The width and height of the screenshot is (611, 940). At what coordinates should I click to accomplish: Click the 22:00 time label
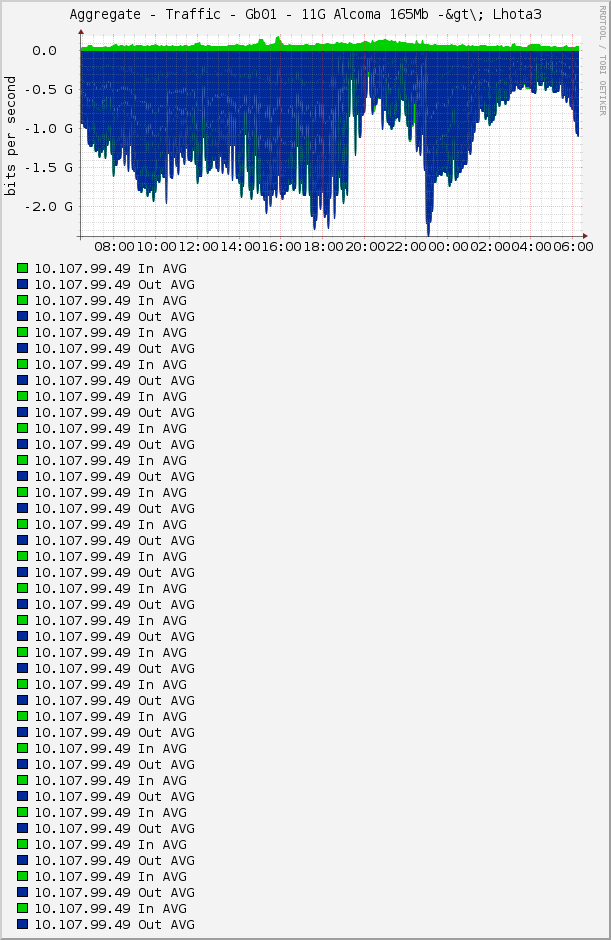(x=407, y=247)
